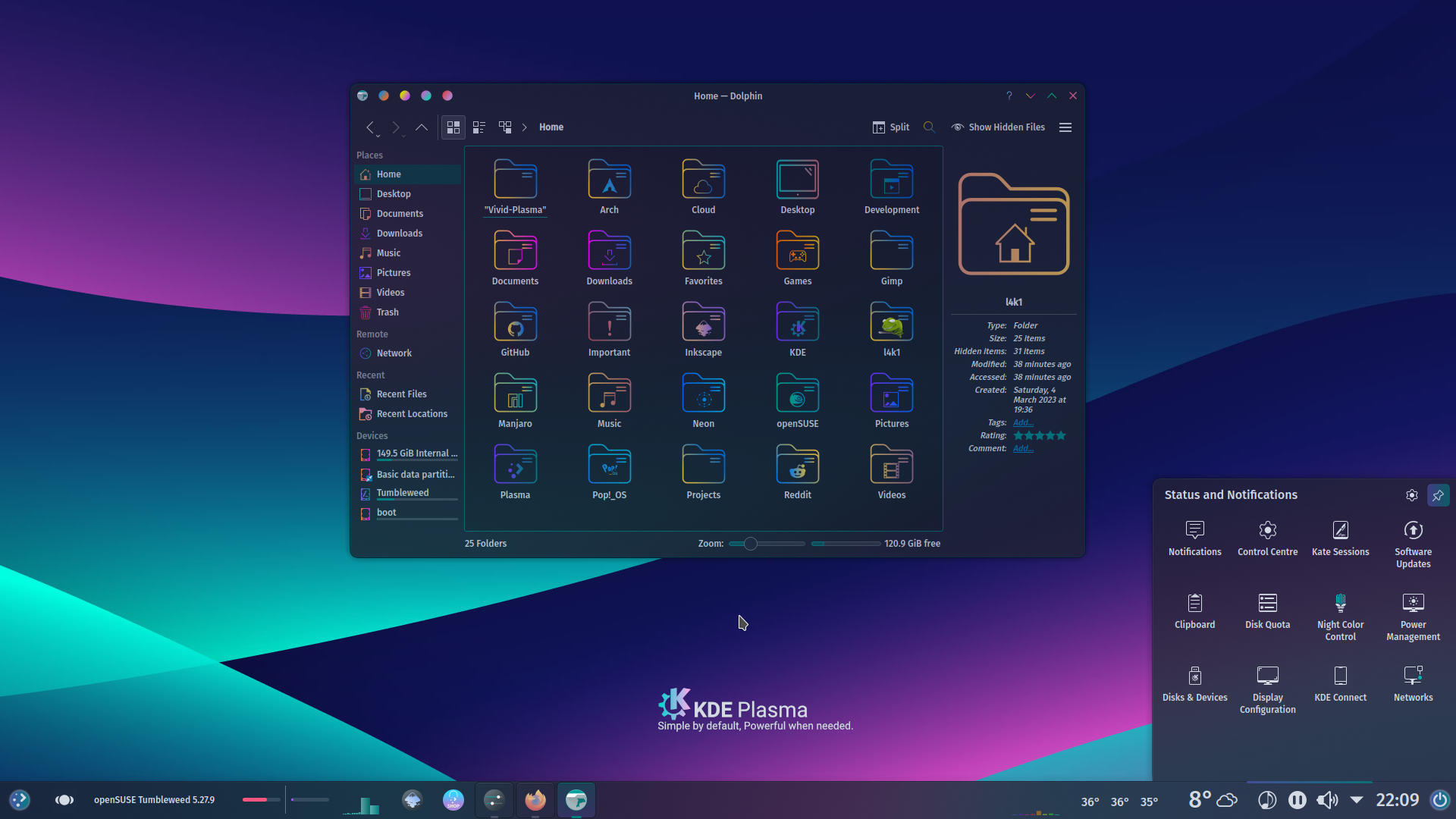Image resolution: width=1456 pixels, height=819 pixels.
Task: Select Documents in the Places panel
Action: [407, 214]
